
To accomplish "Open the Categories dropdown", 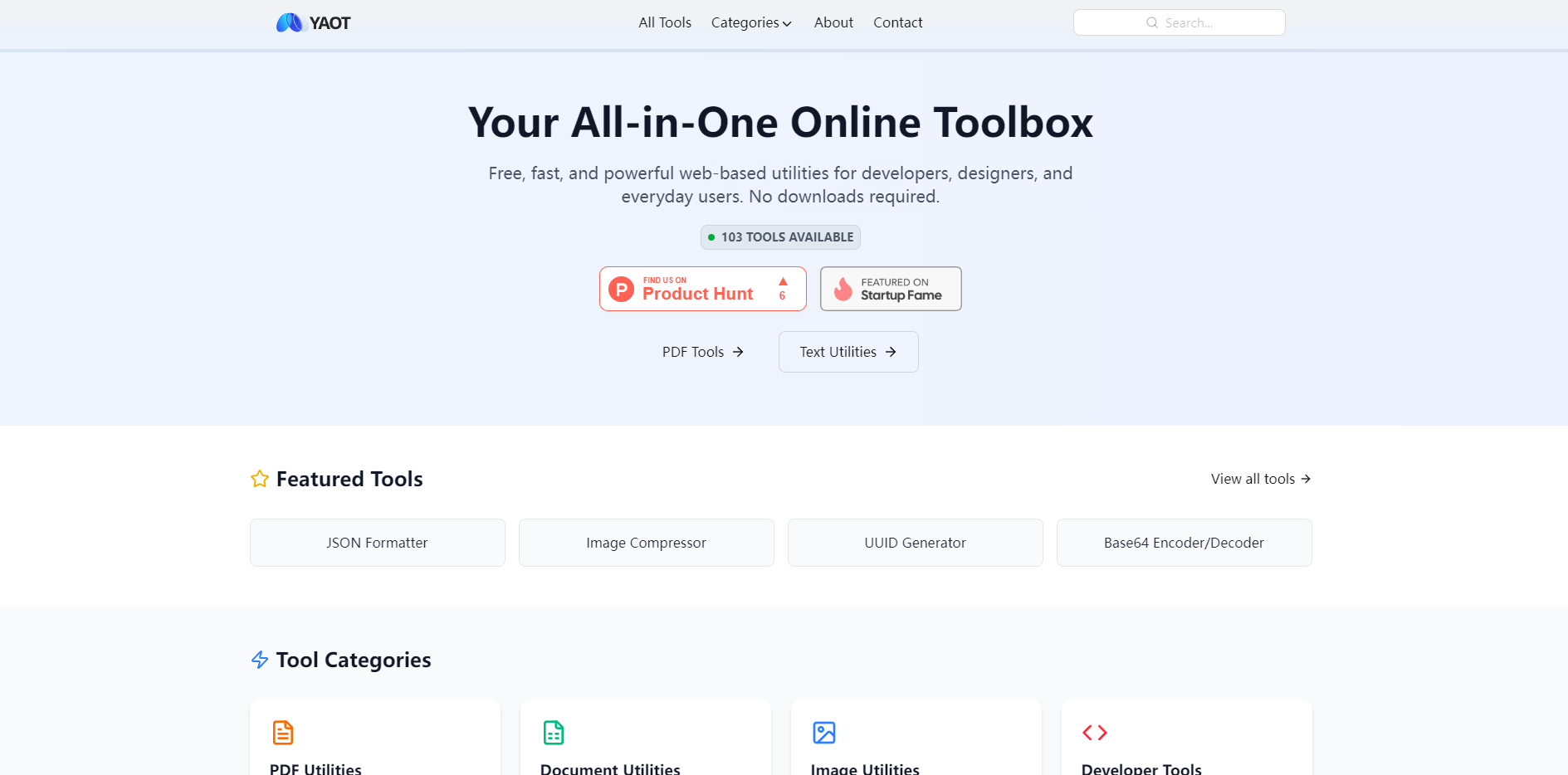I will [x=750, y=22].
